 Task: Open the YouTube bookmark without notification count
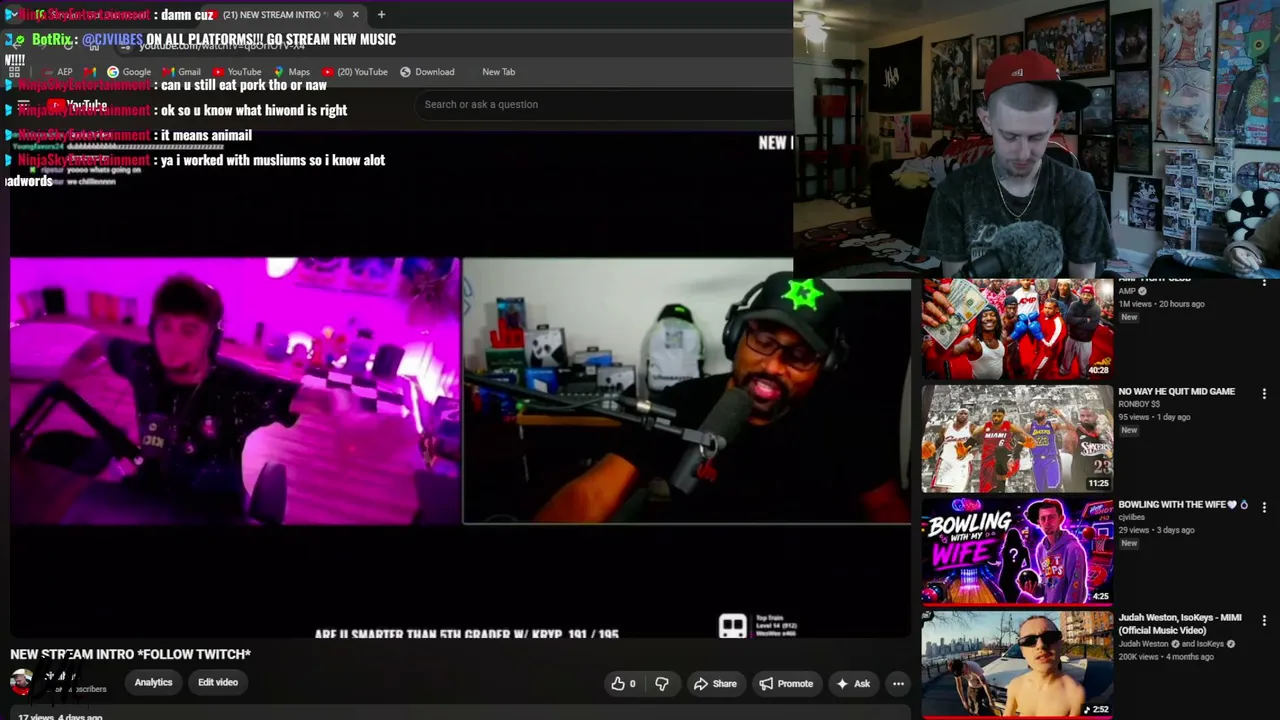[236, 72]
